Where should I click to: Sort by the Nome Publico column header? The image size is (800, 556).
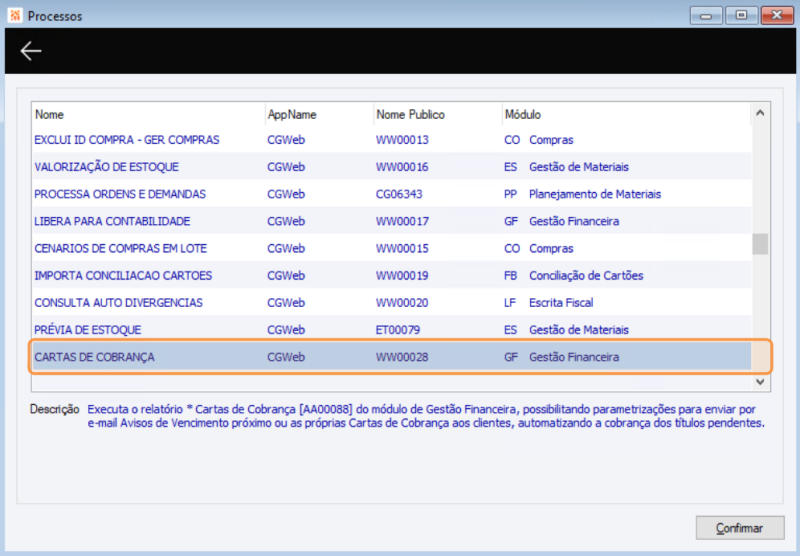click(438, 114)
